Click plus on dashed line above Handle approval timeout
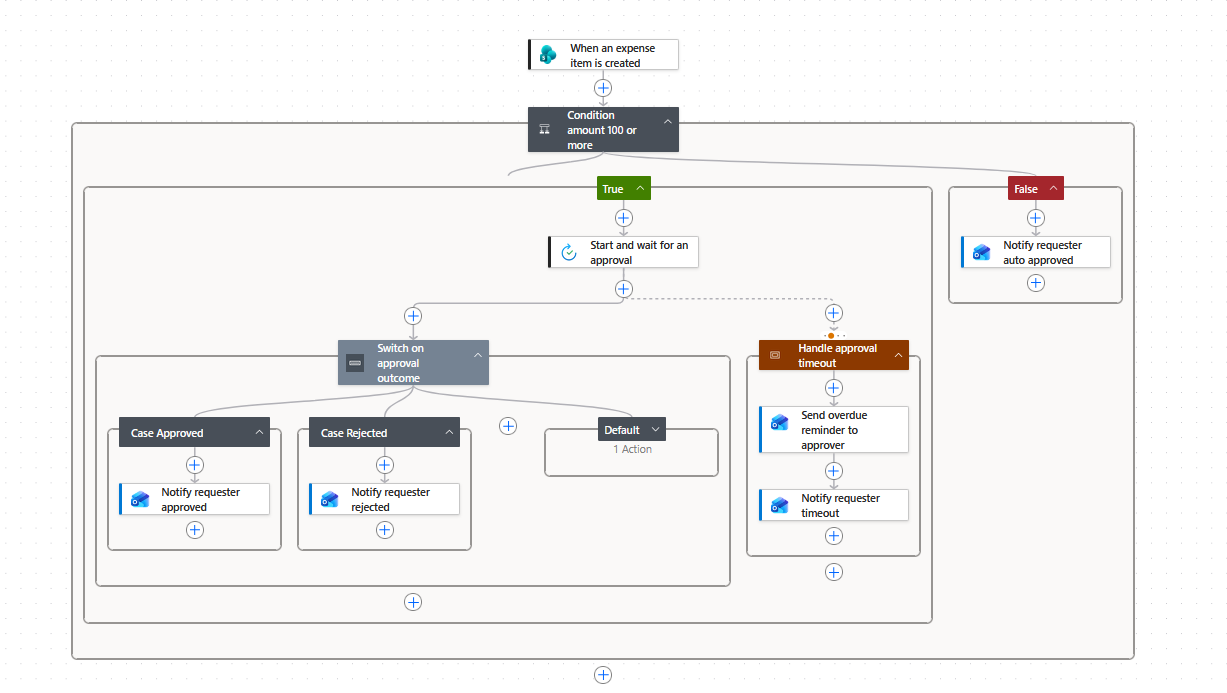This screenshot has width=1227, height=693. 834,313
